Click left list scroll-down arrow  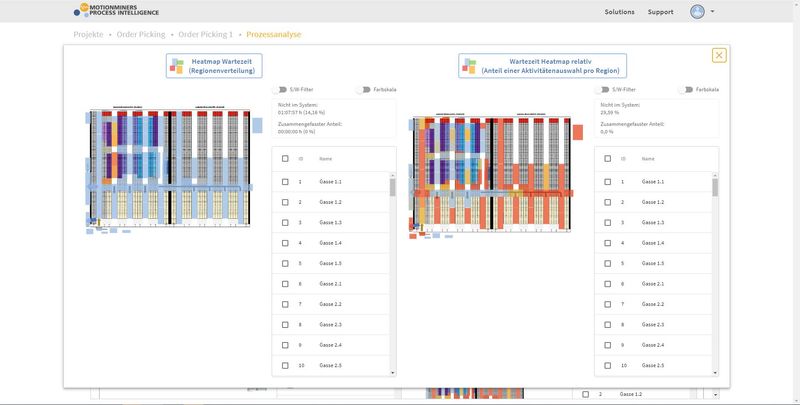tap(392, 373)
